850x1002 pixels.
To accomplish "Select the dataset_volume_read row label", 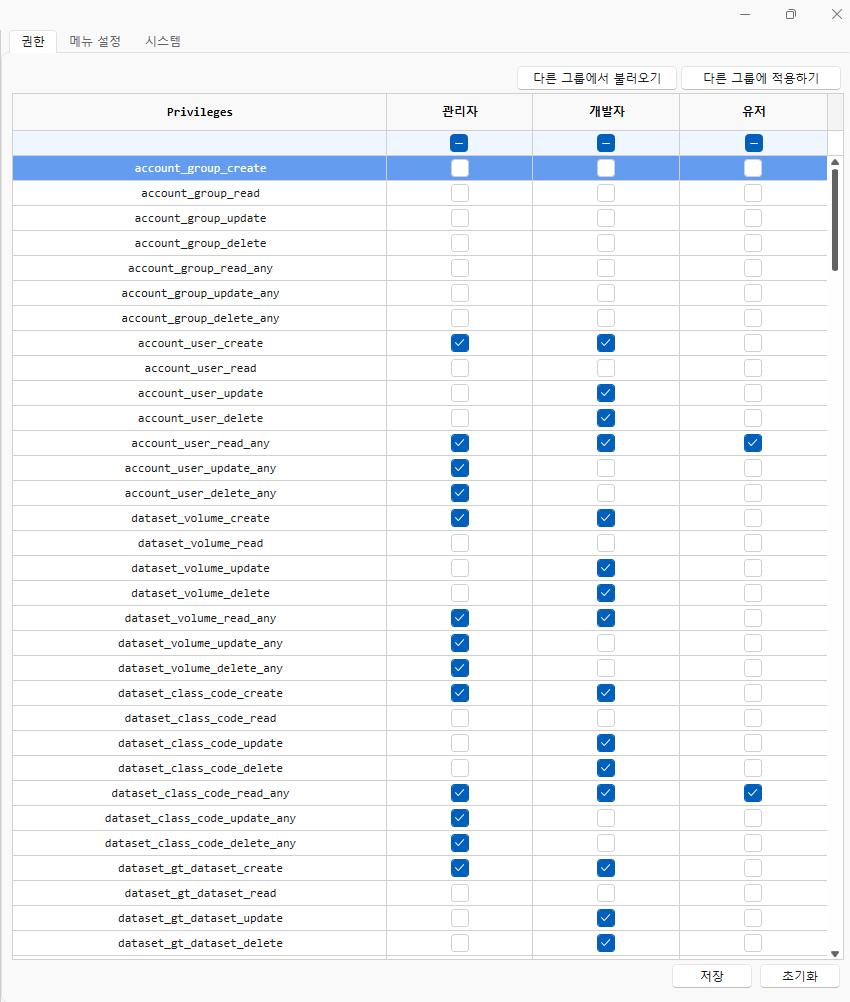I will click(x=200, y=543).
